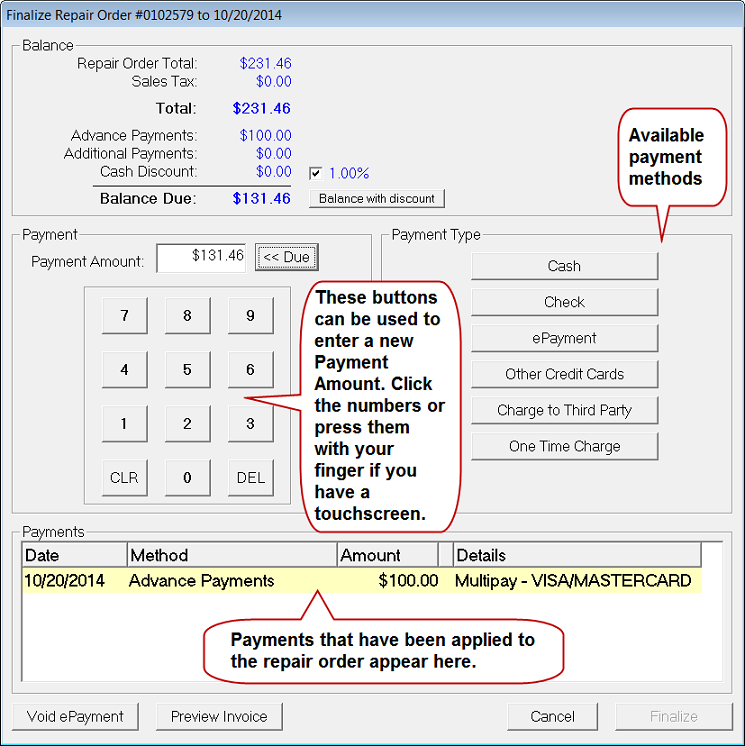
Task: Open Preview Invoice
Action: point(219,716)
